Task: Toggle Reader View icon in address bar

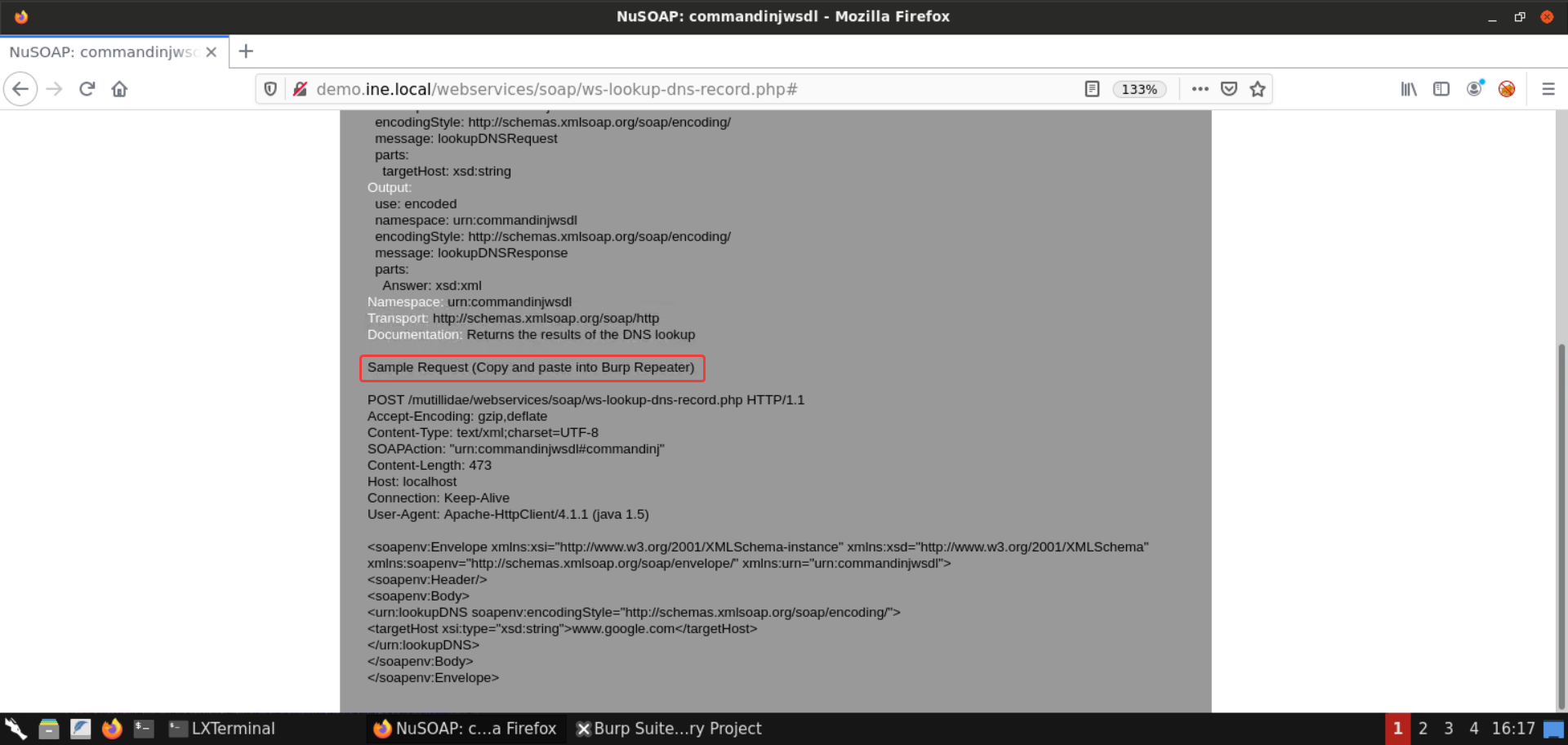Action: pyautogui.click(x=1092, y=89)
